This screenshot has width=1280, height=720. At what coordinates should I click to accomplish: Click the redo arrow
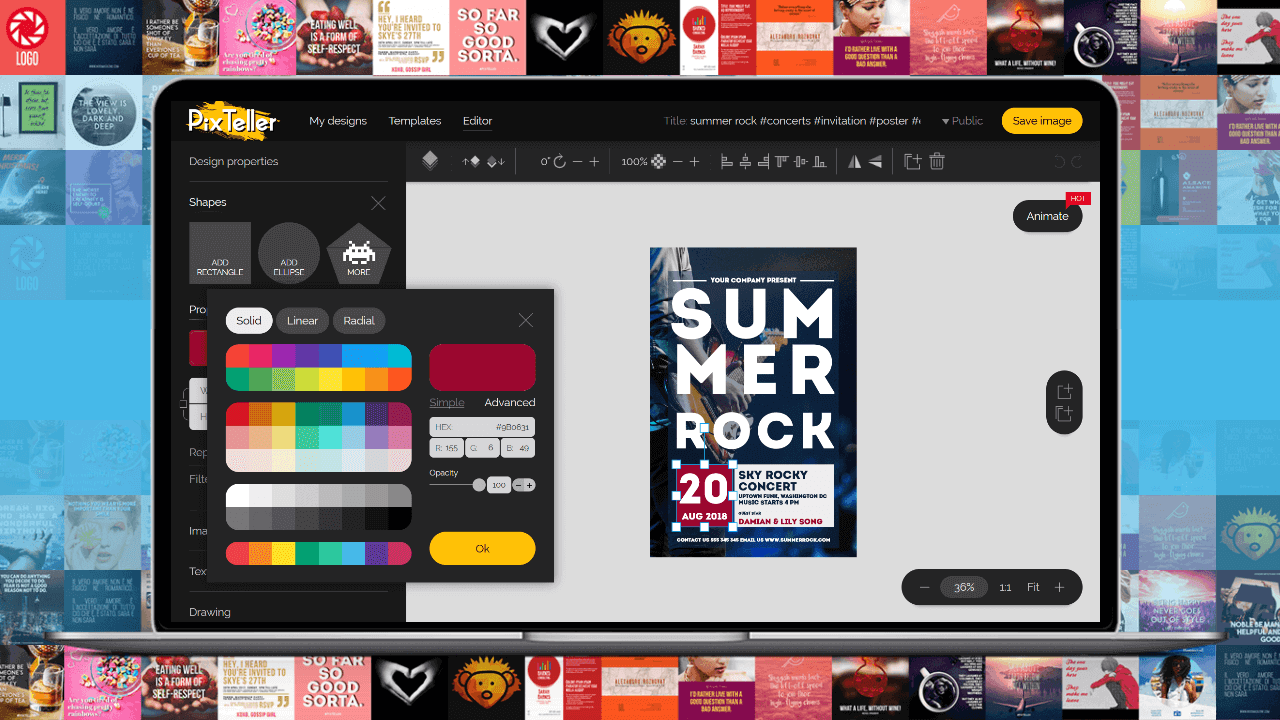1077,161
